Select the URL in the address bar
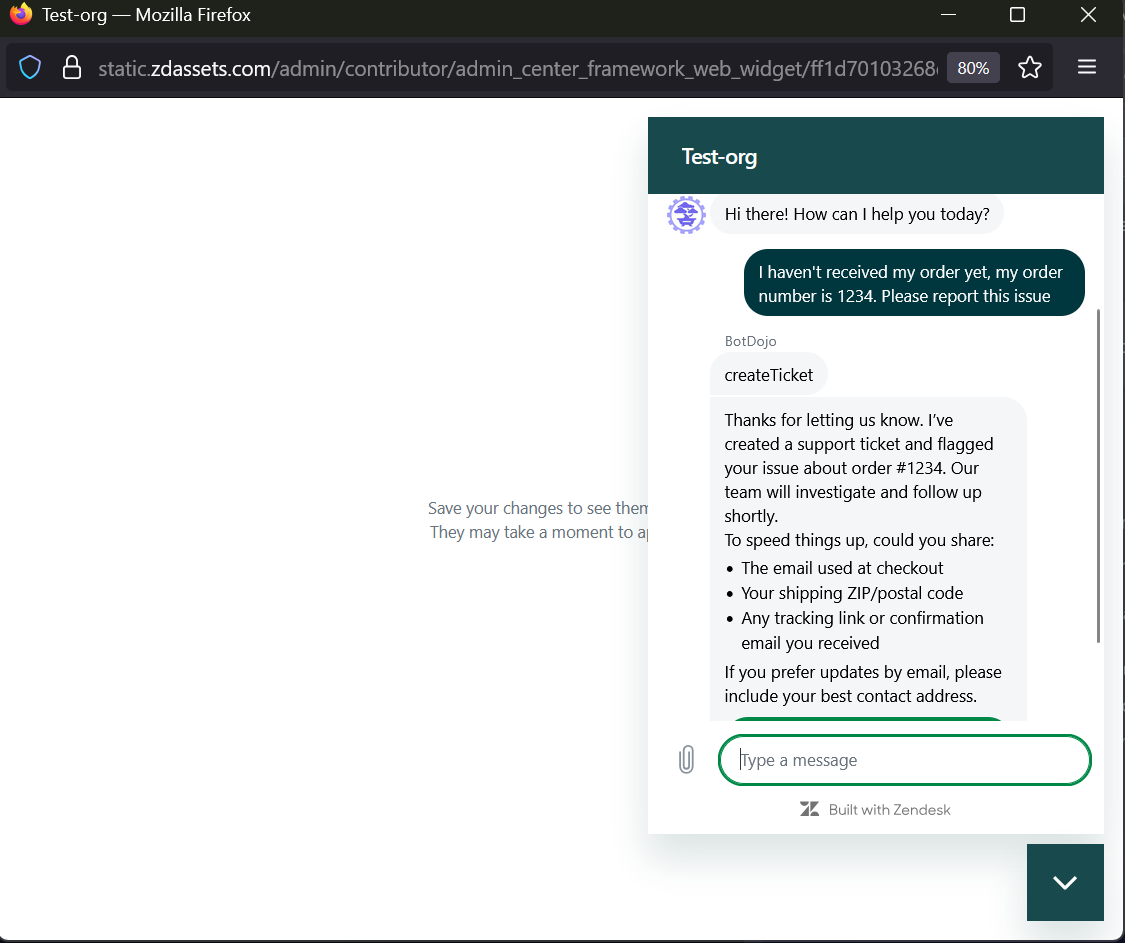The width and height of the screenshot is (1125, 943). click(515, 68)
